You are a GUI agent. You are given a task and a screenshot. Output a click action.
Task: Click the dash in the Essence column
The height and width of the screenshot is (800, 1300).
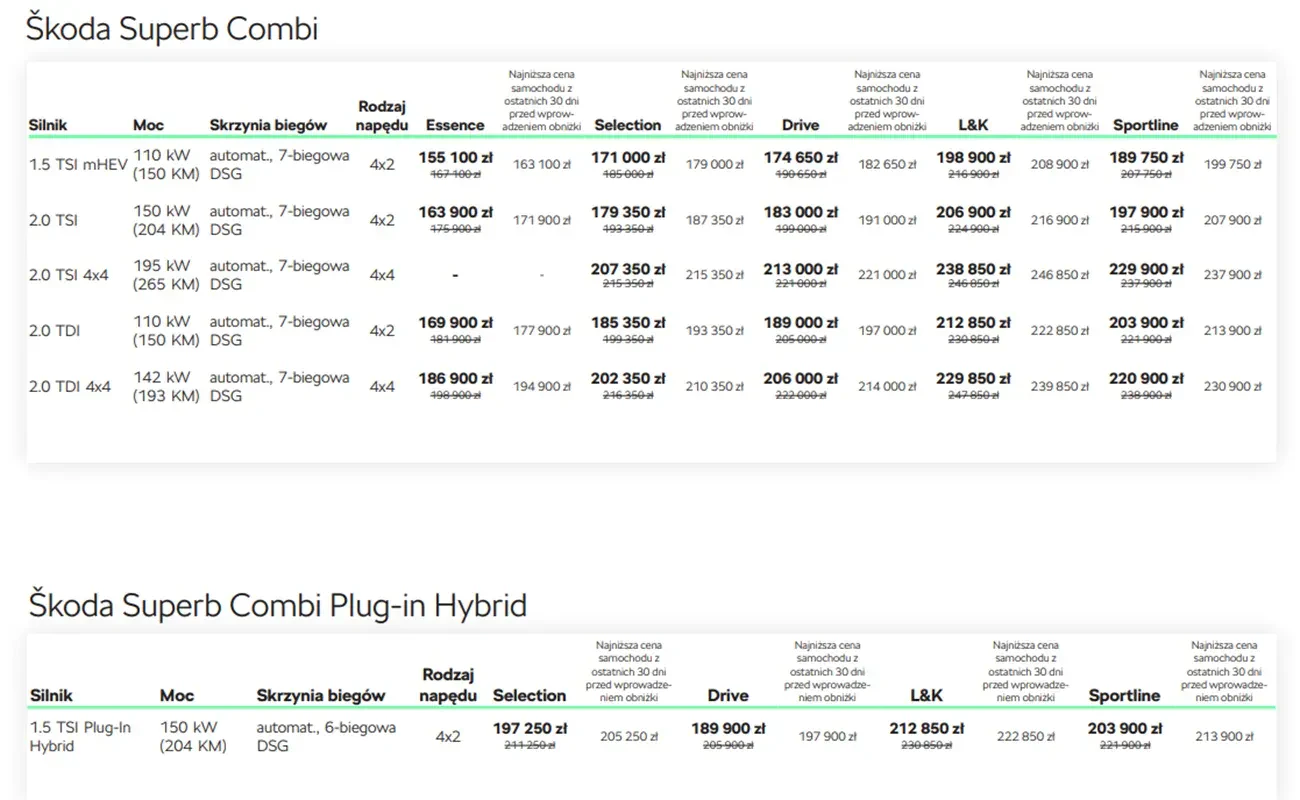click(455, 274)
